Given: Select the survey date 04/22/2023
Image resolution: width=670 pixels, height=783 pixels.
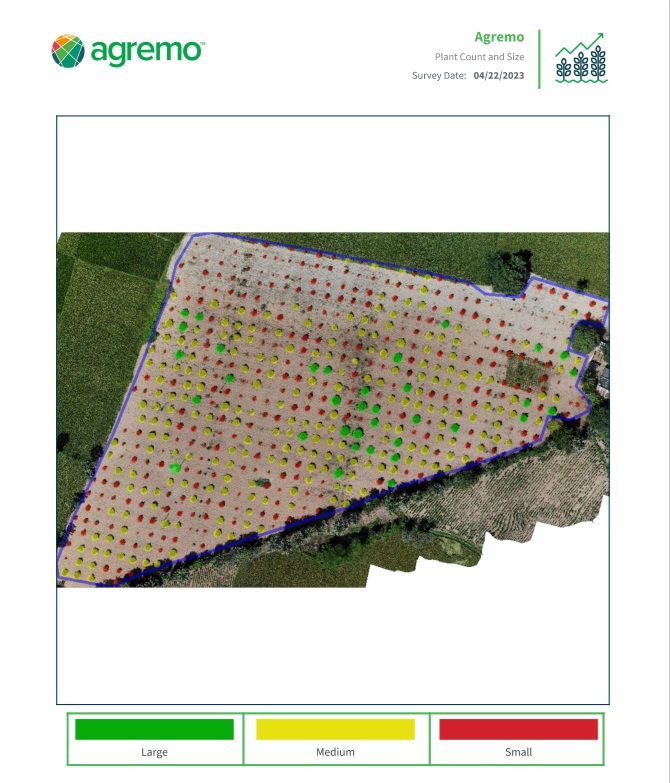Looking at the screenshot, I should click(x=499, y=76).
